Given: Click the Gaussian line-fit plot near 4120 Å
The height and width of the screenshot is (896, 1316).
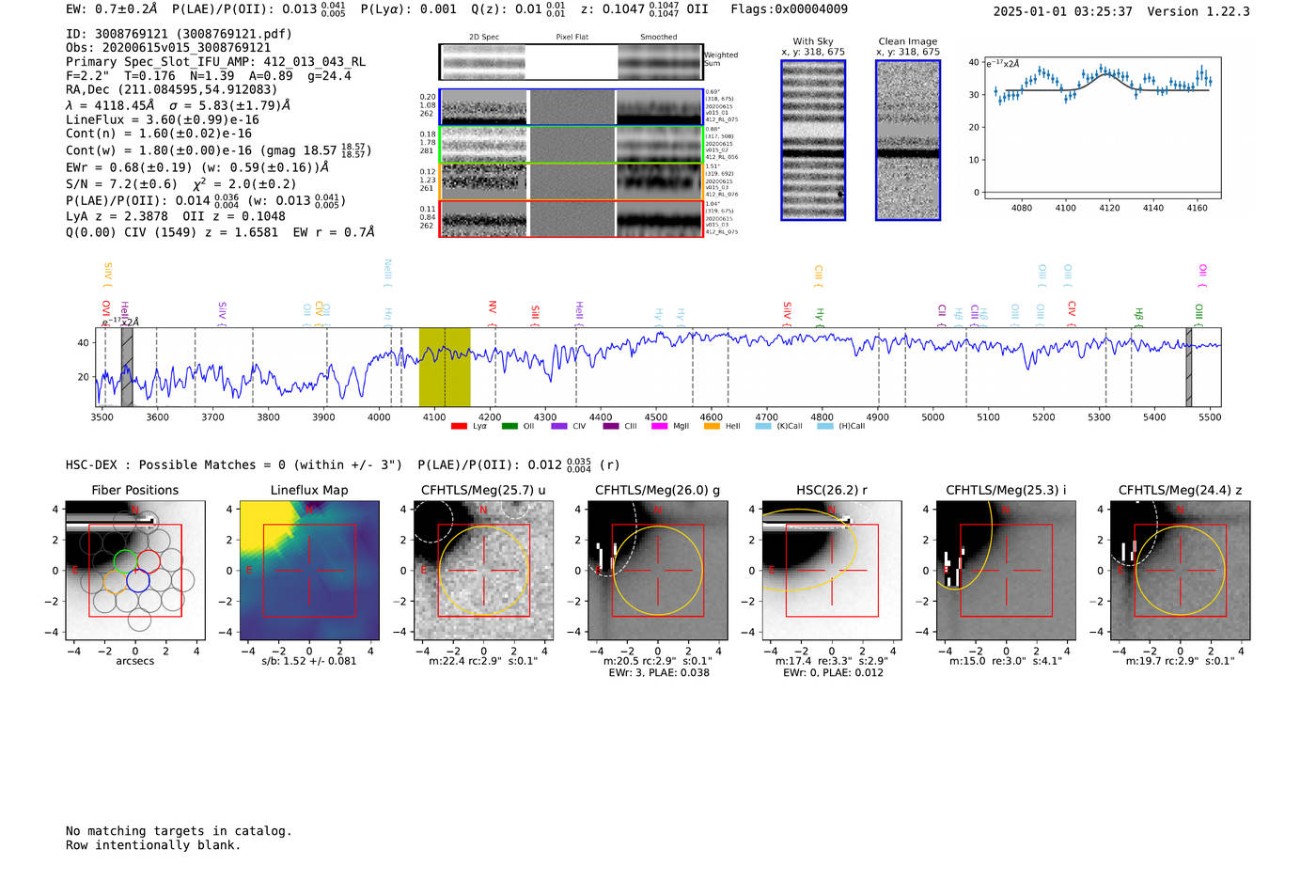Looking at the screenshot, I should pyautogui.click(x=1102, y=128).
